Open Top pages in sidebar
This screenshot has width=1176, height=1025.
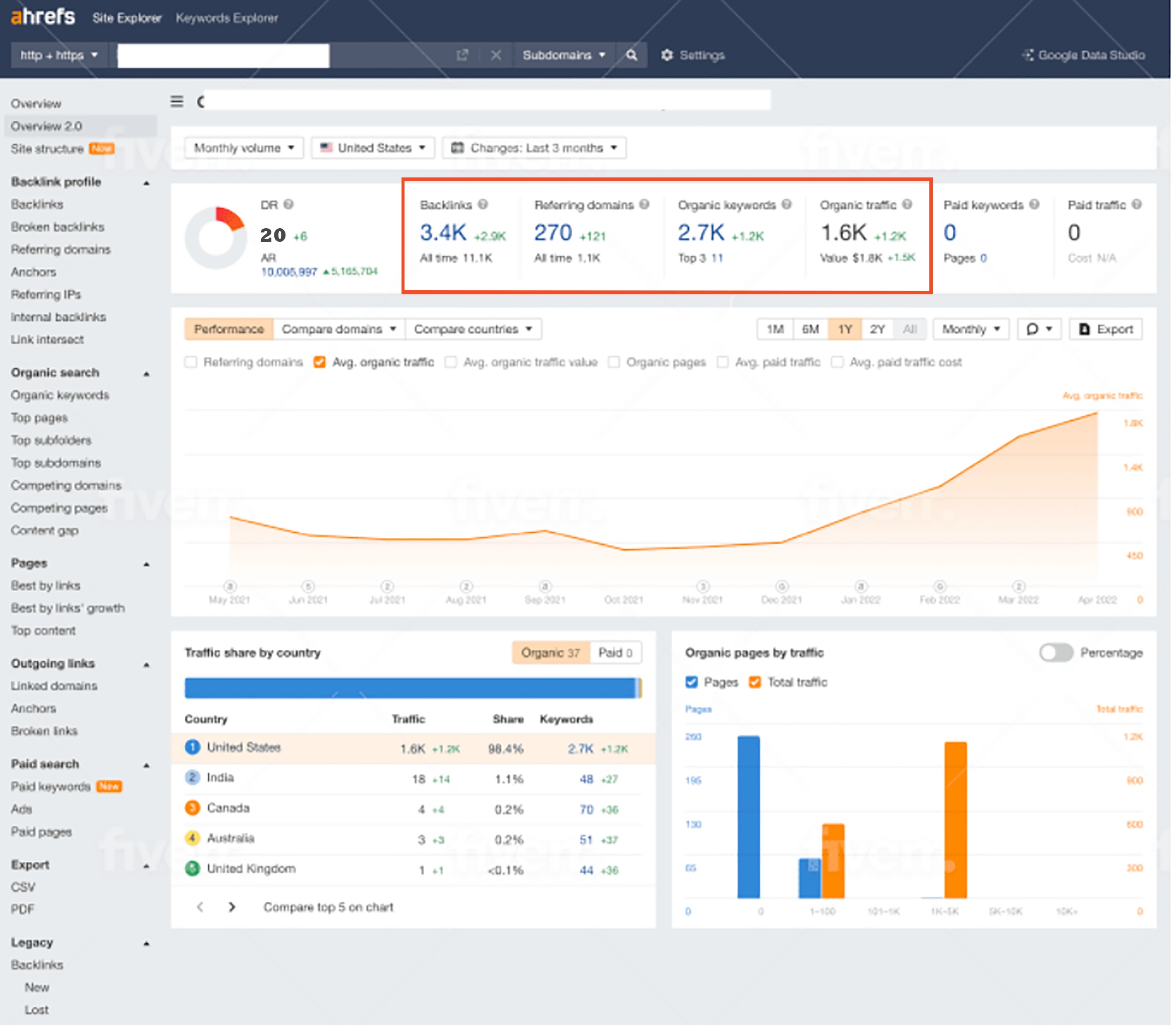(x=40, y=418)
